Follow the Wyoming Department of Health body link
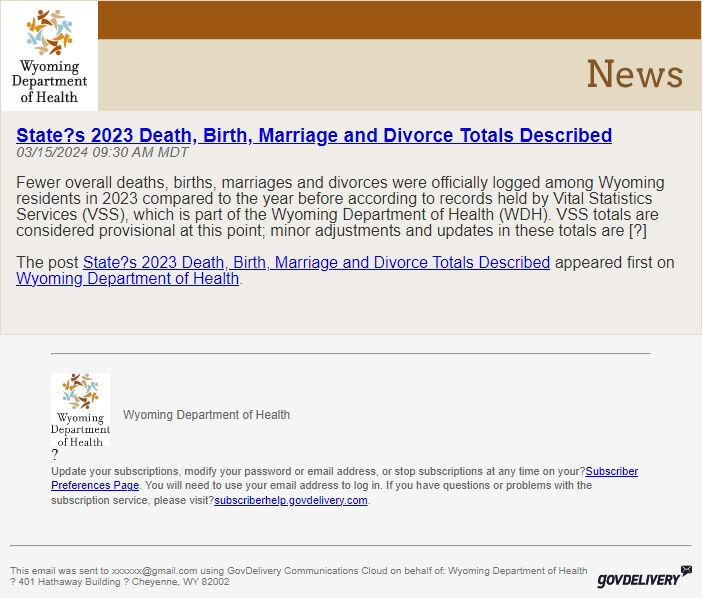702x598 pixels. click(x=128, y=278)
